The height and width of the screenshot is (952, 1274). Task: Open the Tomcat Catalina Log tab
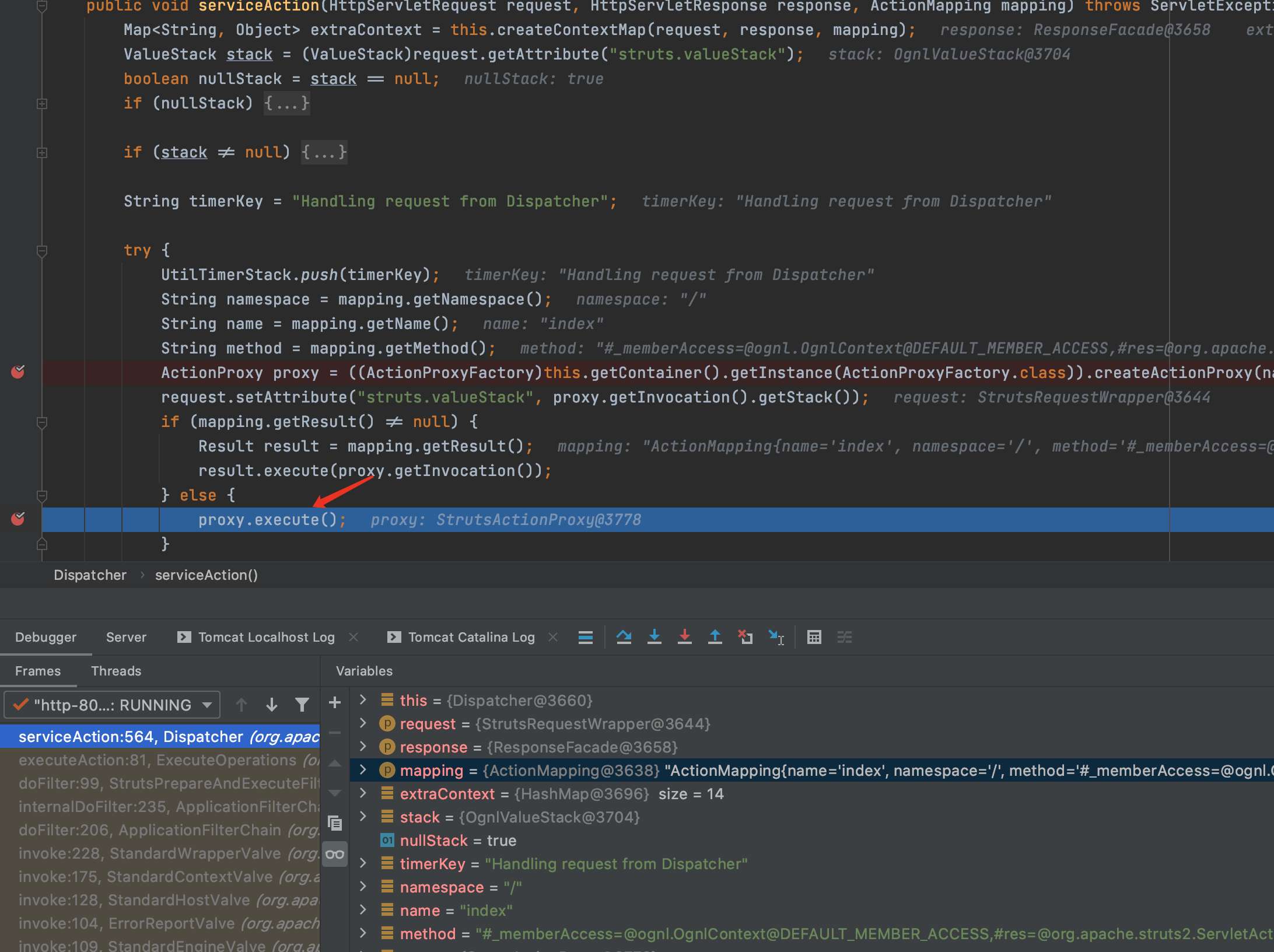tap(471, 637)
